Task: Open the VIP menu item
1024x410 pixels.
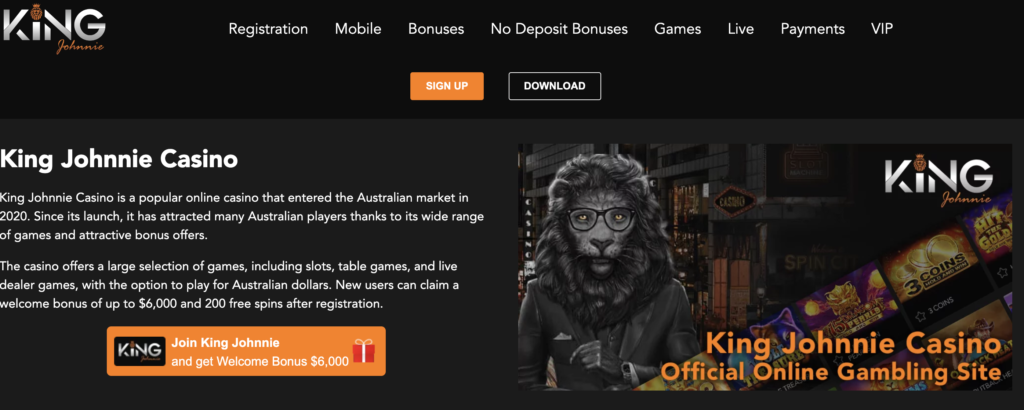Action: 882,29
